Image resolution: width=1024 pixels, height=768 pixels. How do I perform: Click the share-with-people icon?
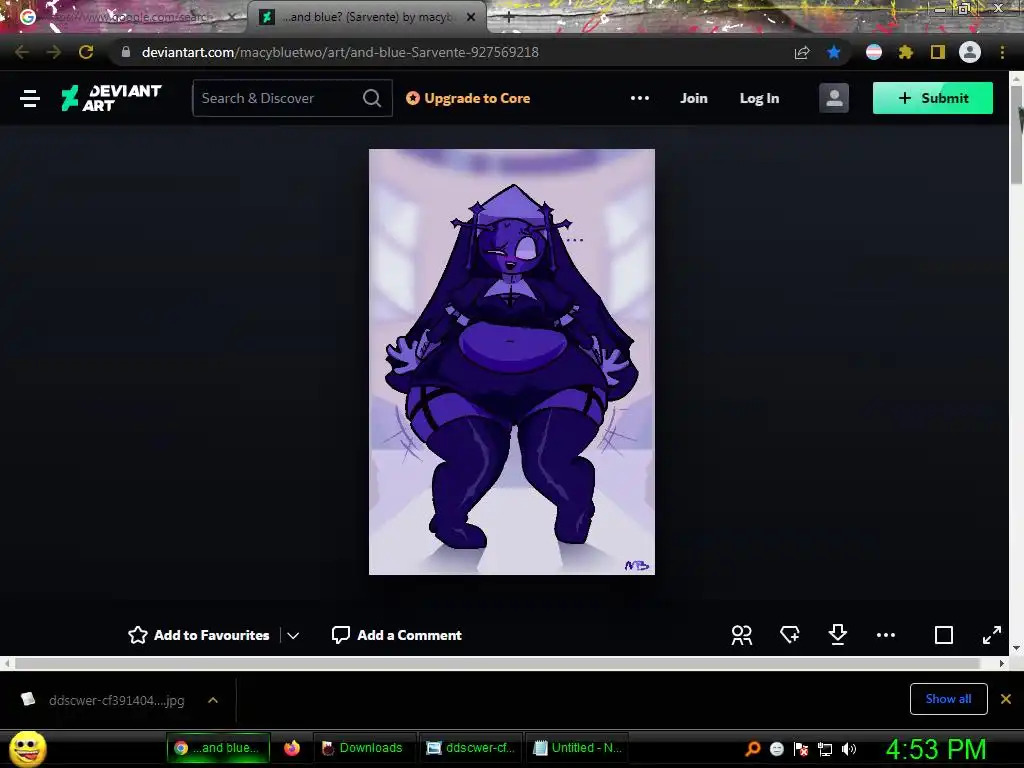(x=741, y=635)
